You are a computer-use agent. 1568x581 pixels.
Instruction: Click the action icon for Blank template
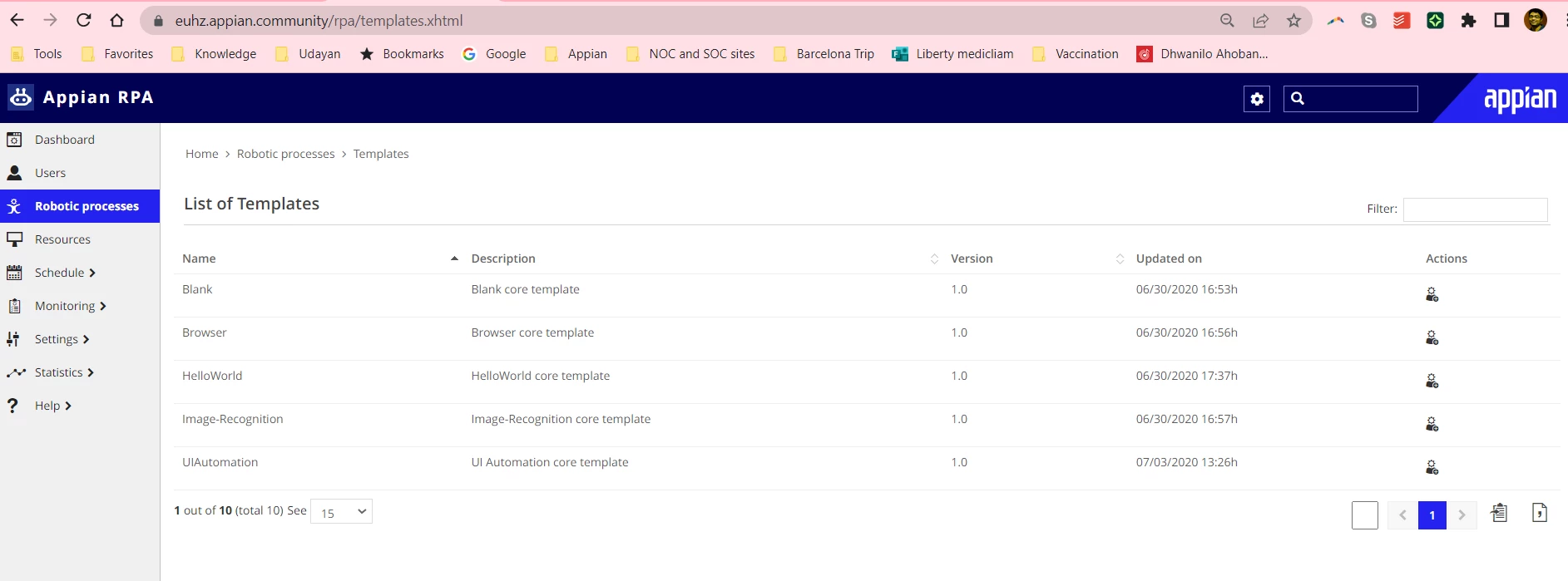click(x=1432, y=294)
